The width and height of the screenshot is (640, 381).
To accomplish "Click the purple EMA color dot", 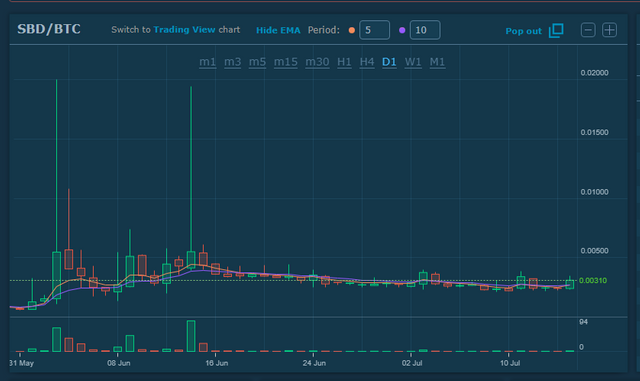I will tap(402, 30).
